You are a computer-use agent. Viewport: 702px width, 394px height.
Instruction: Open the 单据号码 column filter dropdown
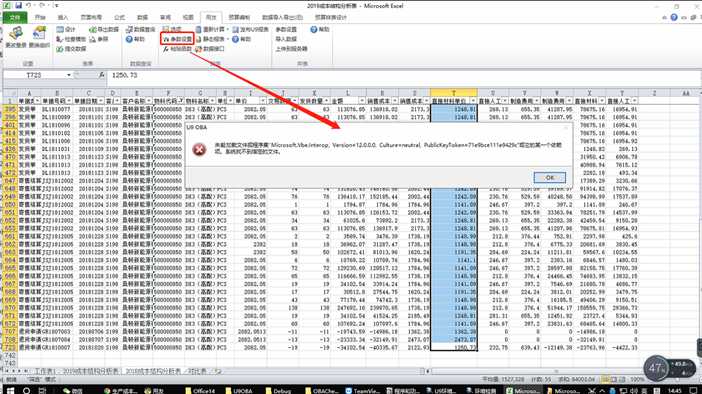click(x=69, y=101)
